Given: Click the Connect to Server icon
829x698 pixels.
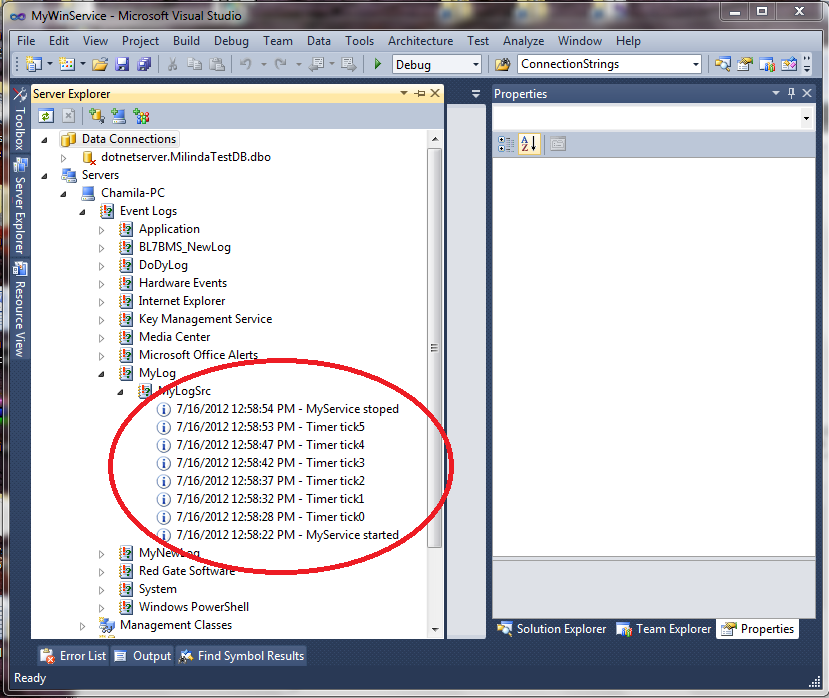Looking at the screenshot, I should (117, 115).
